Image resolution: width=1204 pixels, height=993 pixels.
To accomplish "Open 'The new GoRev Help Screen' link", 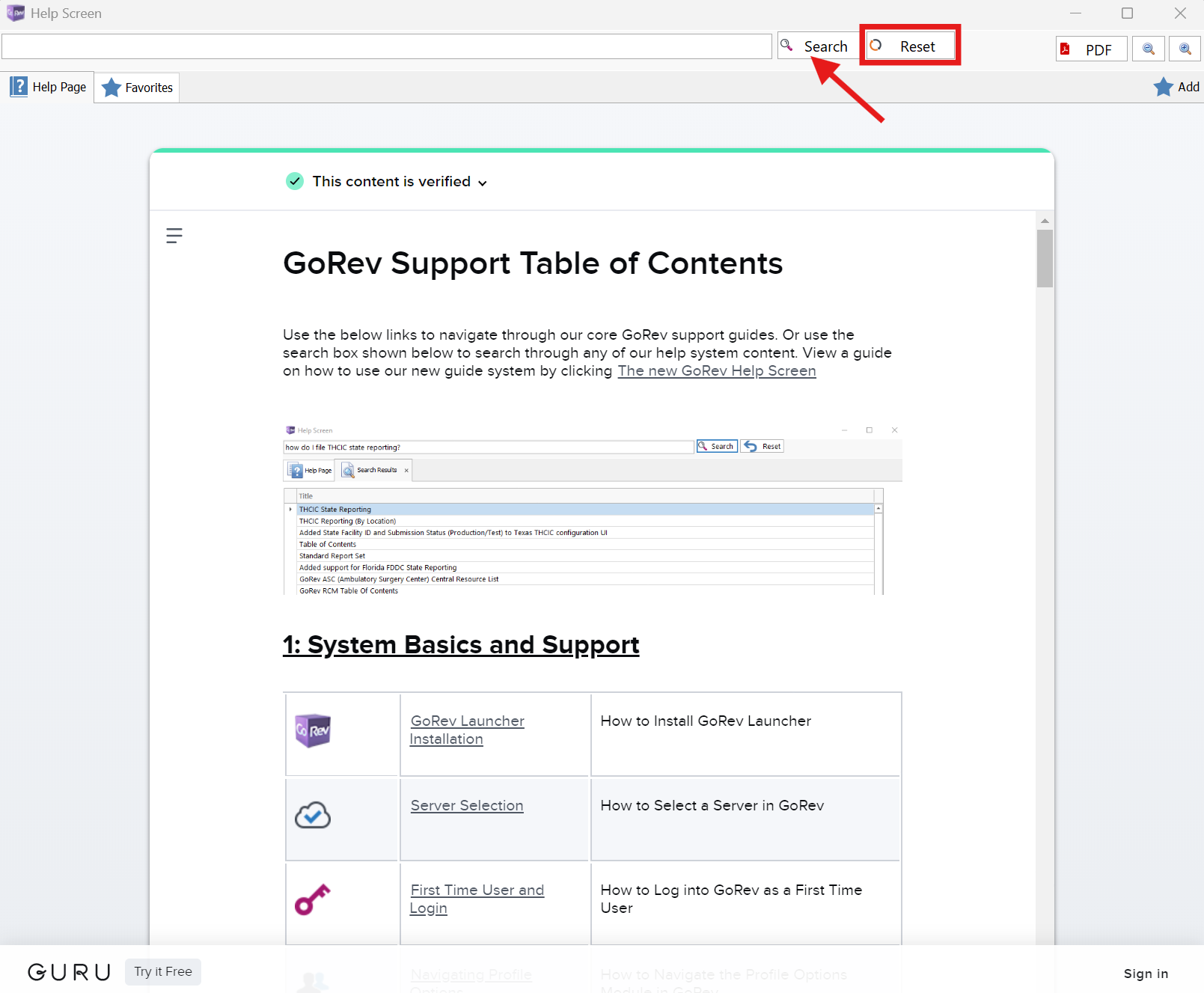I will [x=717, y=370].
